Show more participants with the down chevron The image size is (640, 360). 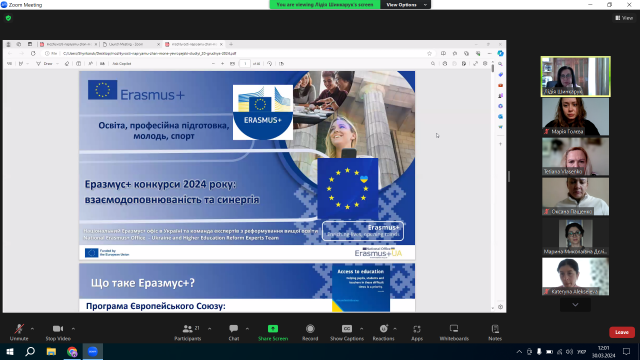[x=575, y=304]
